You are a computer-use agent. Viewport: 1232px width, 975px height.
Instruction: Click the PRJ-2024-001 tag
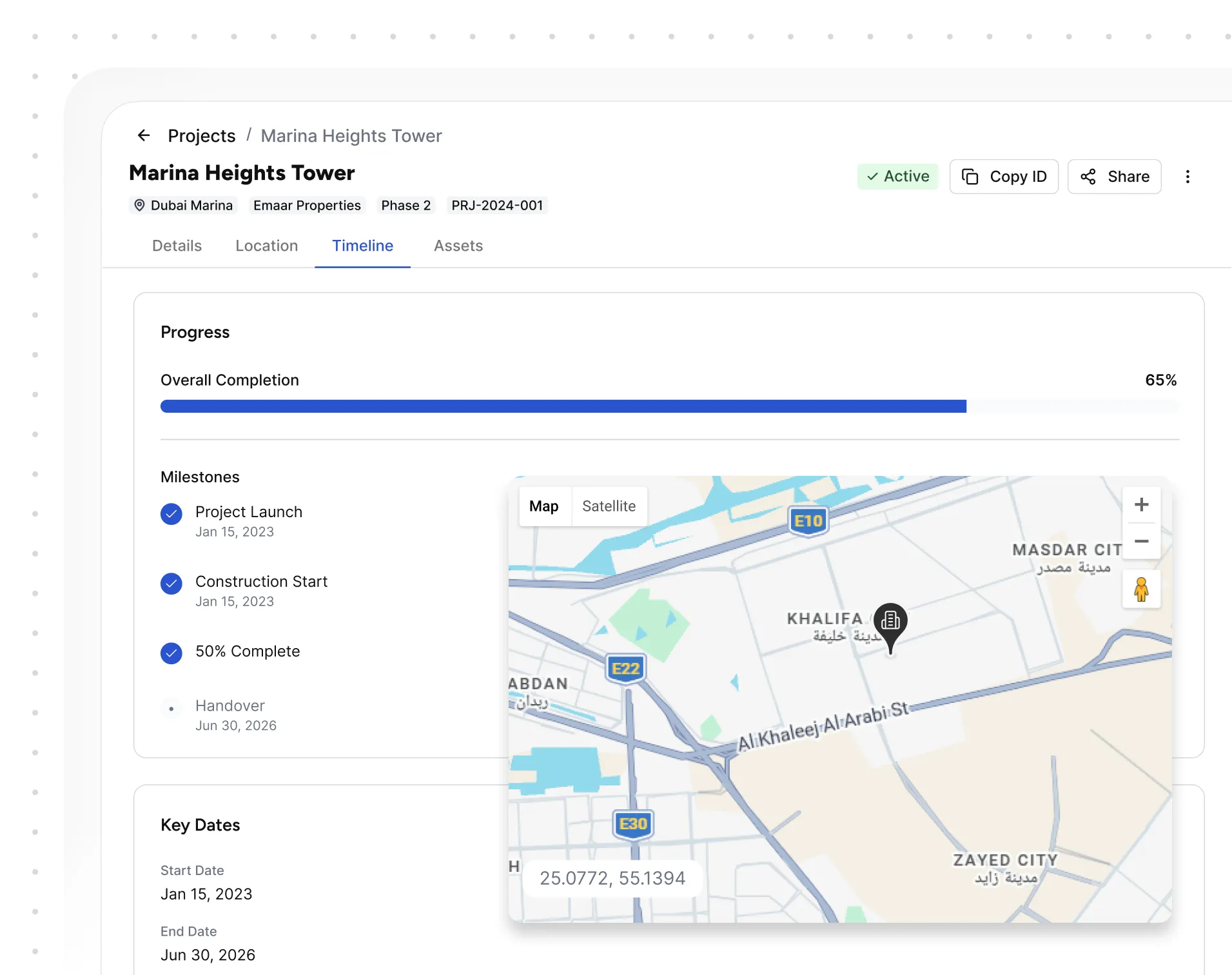click(x=497, y=205)
